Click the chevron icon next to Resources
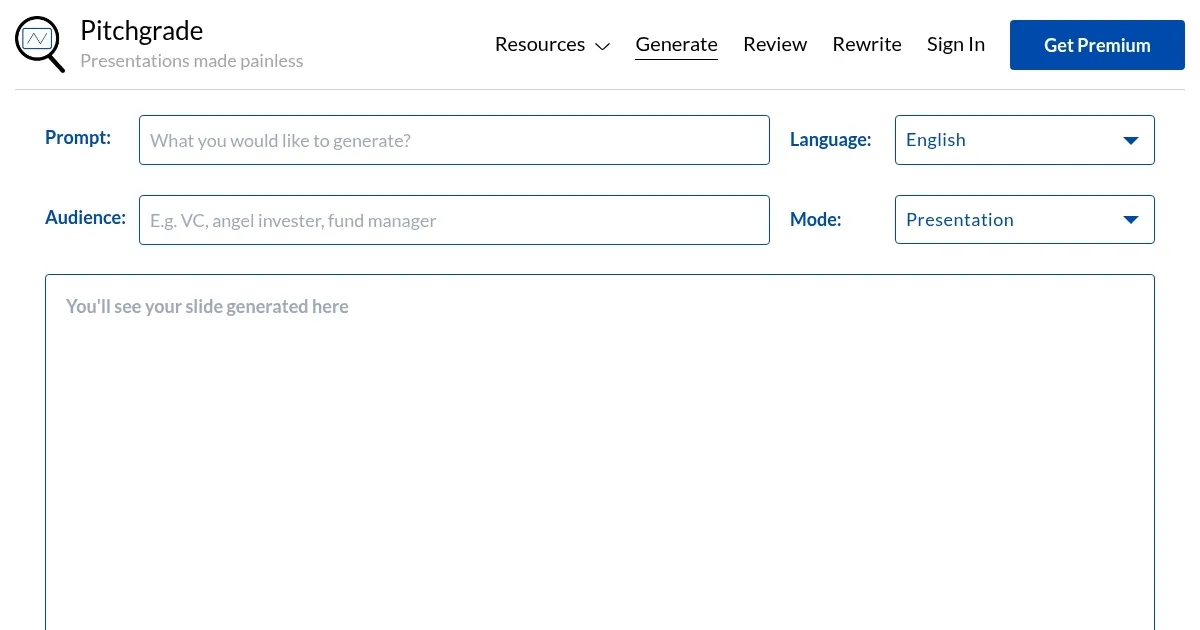Screen dimensions: 1200x630 pyautogui.click(x=602, y=46)
